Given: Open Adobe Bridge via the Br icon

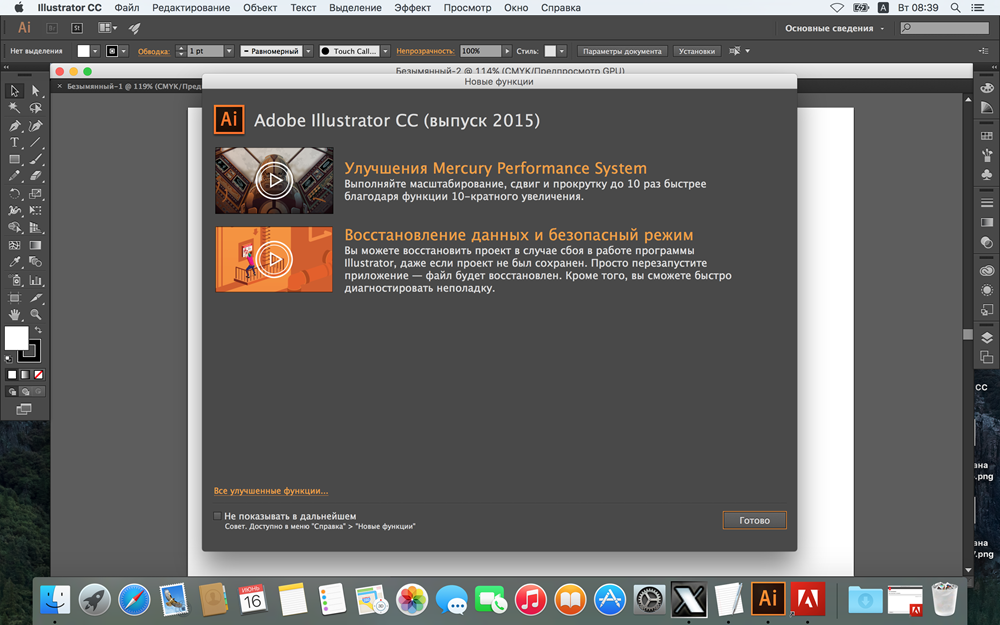Looking at the screenshot, I should pos(53,28).
